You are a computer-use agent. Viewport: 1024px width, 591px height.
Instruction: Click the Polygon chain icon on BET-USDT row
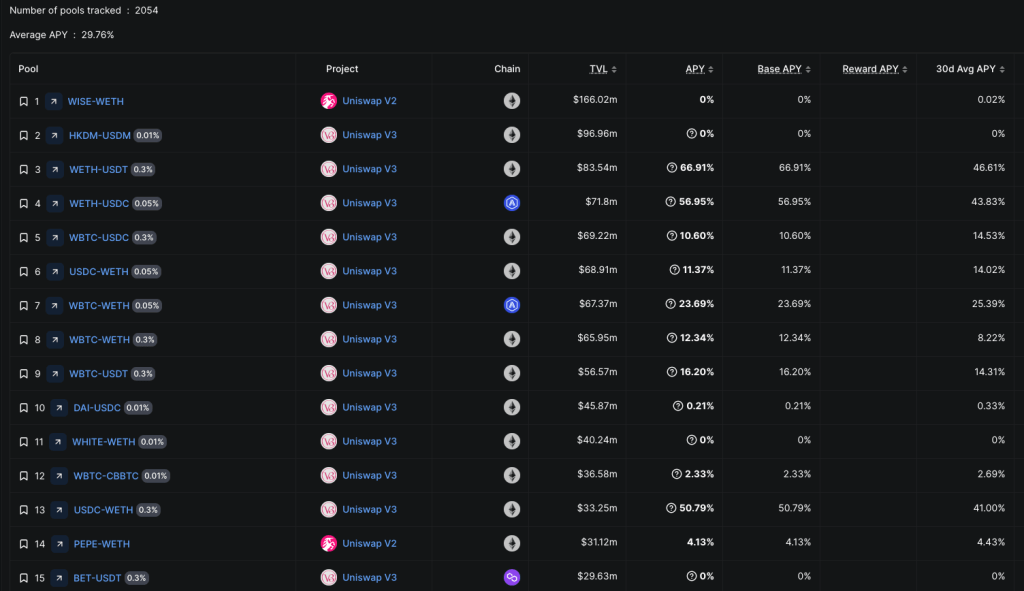click(512, 577)
